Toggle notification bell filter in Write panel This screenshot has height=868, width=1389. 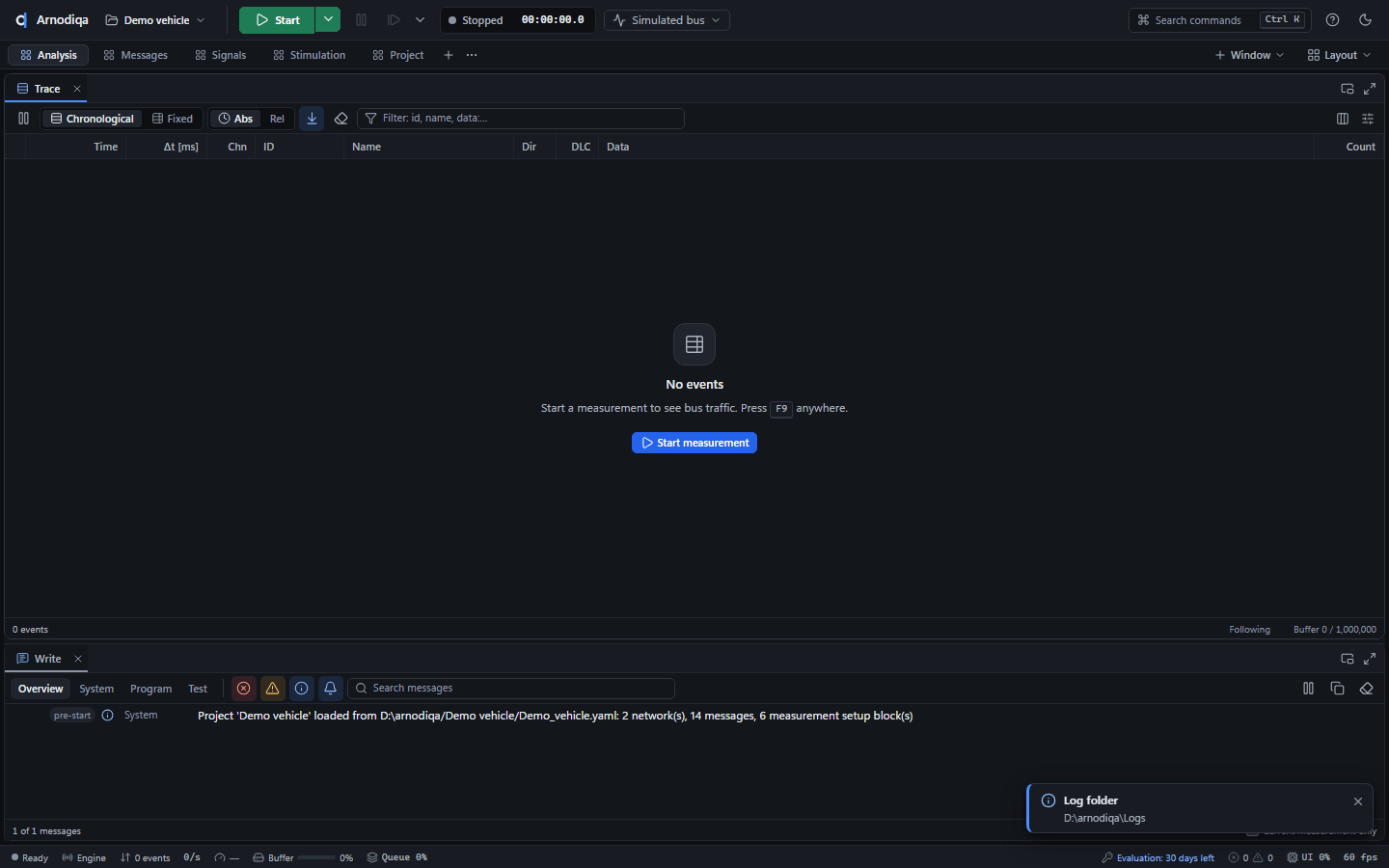click(x=331, y=689)
